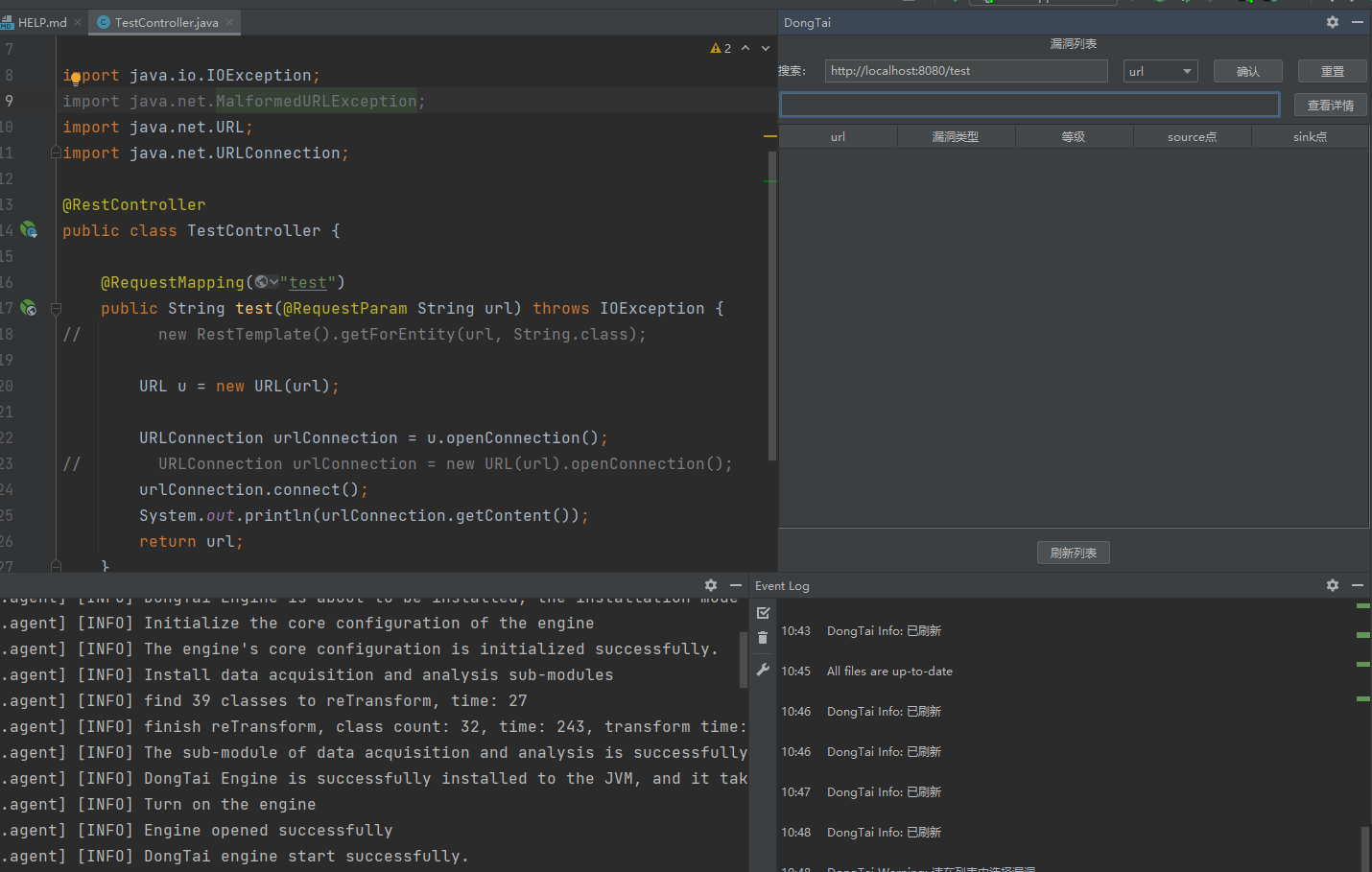The image size is (1372, 872).
Task: Collapse the test method fold marker
Action: click(56, 308)
